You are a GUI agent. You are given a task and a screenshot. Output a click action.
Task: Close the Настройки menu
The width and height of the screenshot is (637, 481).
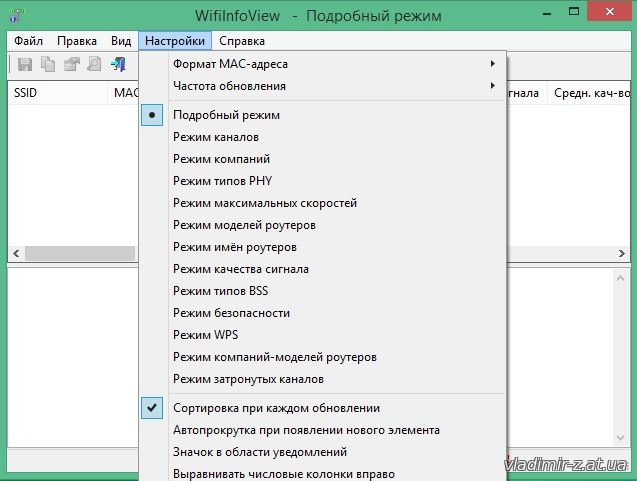click(175, 41)
